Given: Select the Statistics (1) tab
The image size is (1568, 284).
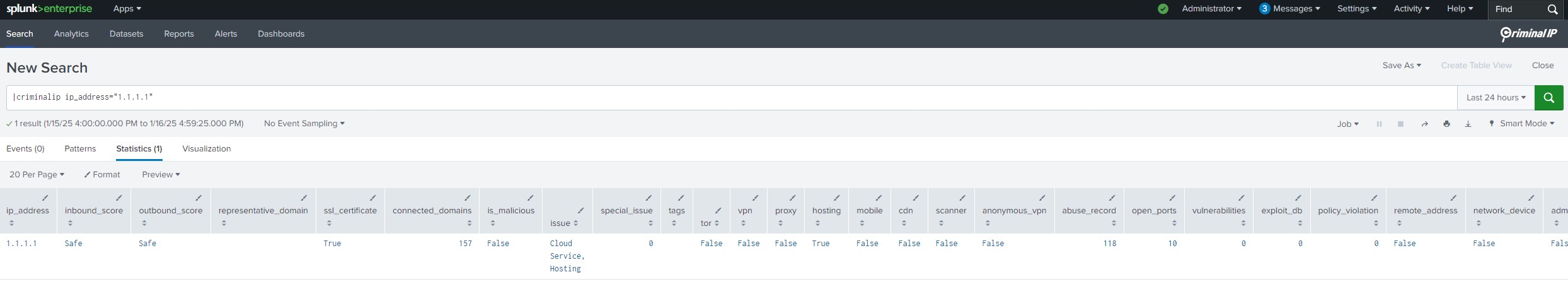Looking at the screenshot, I should coord(139,149).
